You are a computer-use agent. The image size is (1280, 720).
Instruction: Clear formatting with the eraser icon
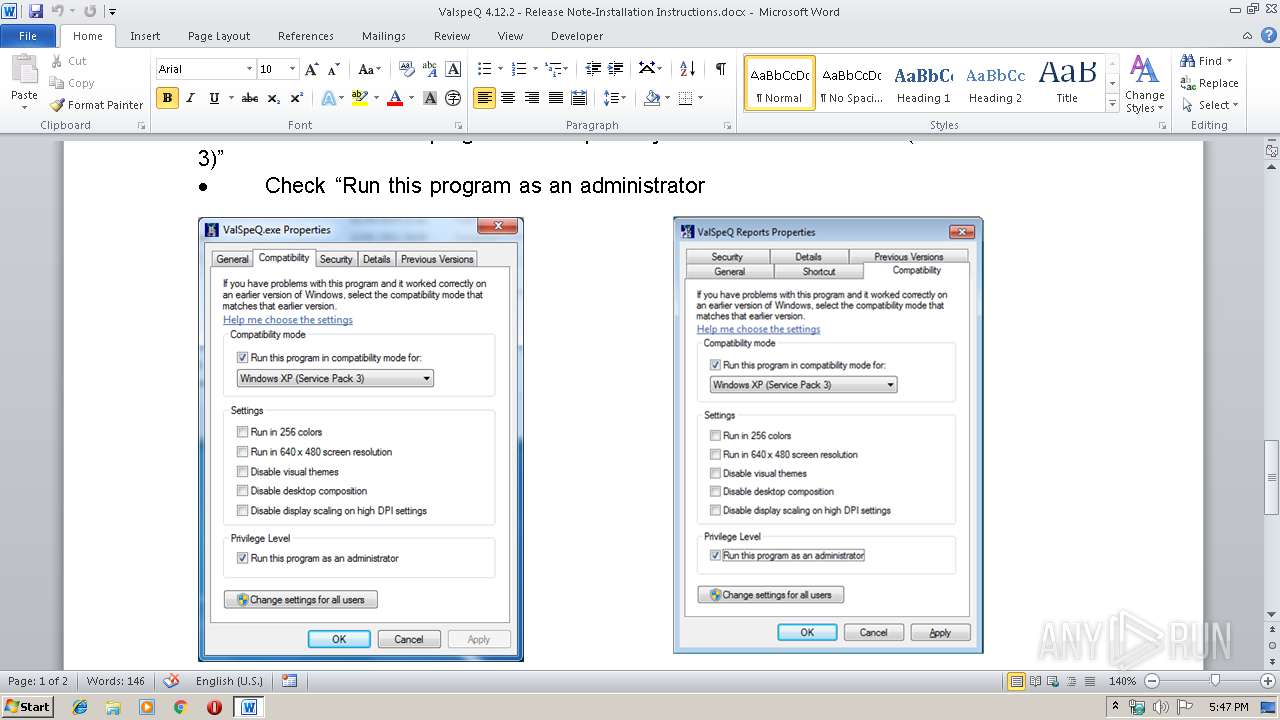point(407,69)
